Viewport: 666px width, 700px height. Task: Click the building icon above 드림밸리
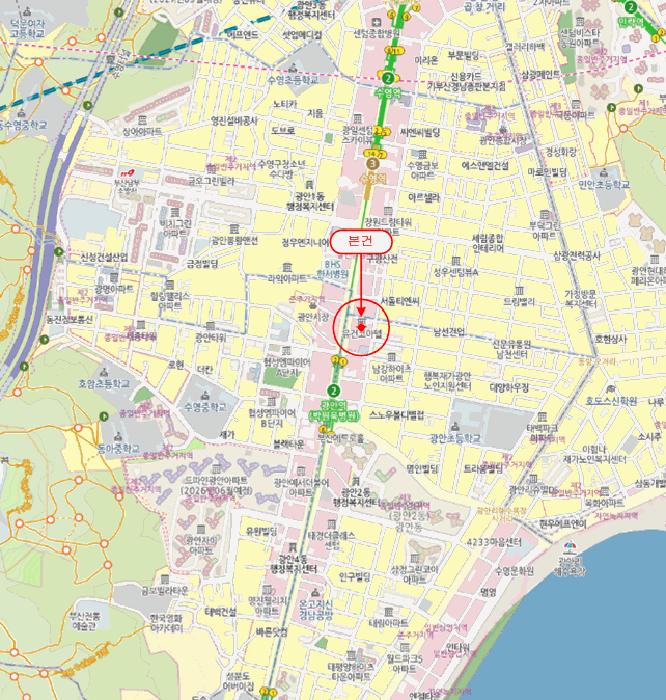coord(519,291)
